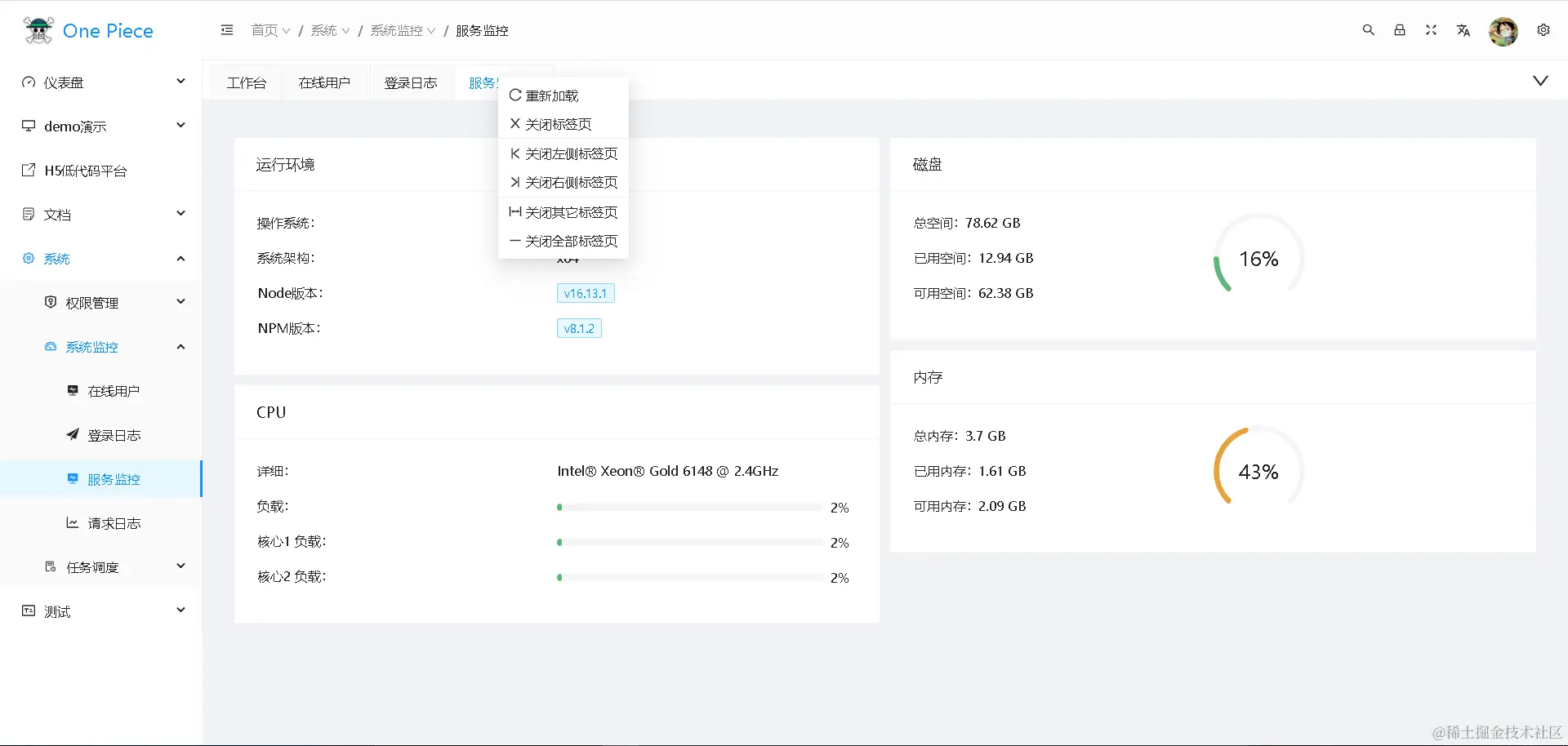
Task: Click the screen icon beside 在线用户 in the sidebar
Action: pyautogui.click(x=73, y=390)
